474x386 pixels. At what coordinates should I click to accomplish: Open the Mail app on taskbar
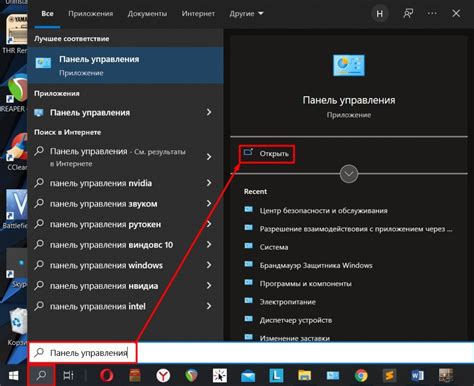click(248, 376)
